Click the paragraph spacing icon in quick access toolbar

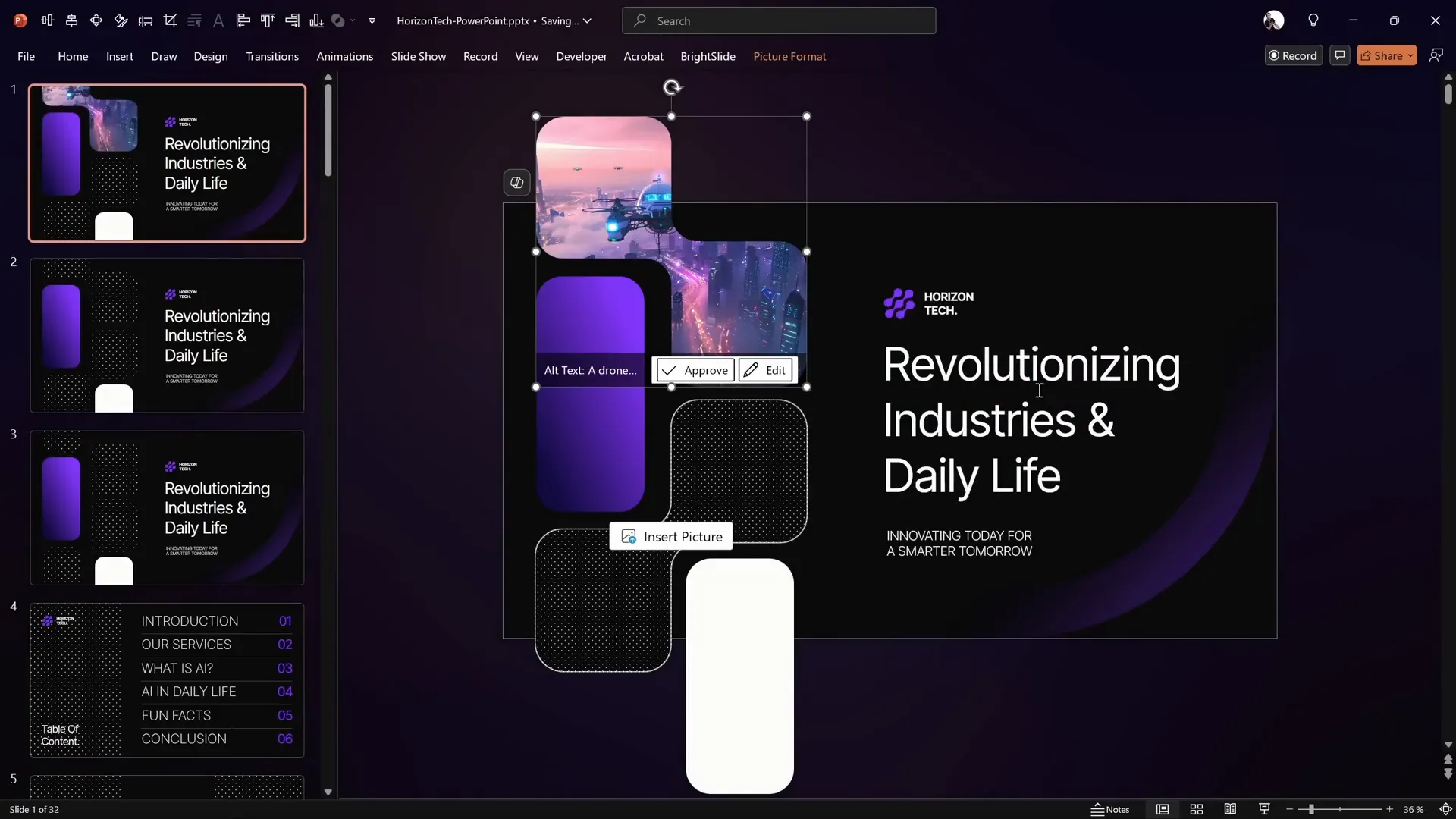tap(194, 20)
